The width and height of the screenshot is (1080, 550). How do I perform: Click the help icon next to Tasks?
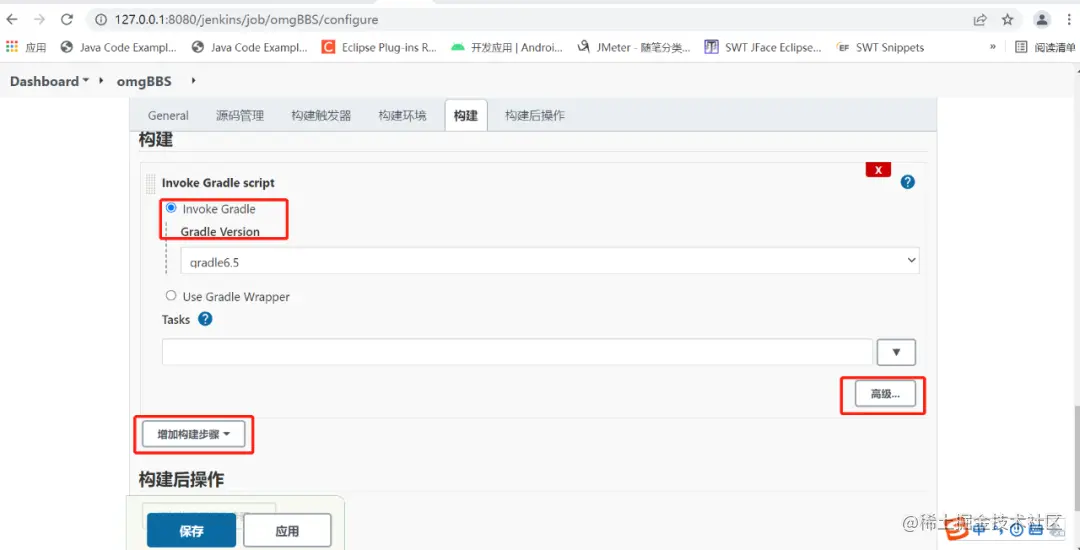[x=205, y=319]
